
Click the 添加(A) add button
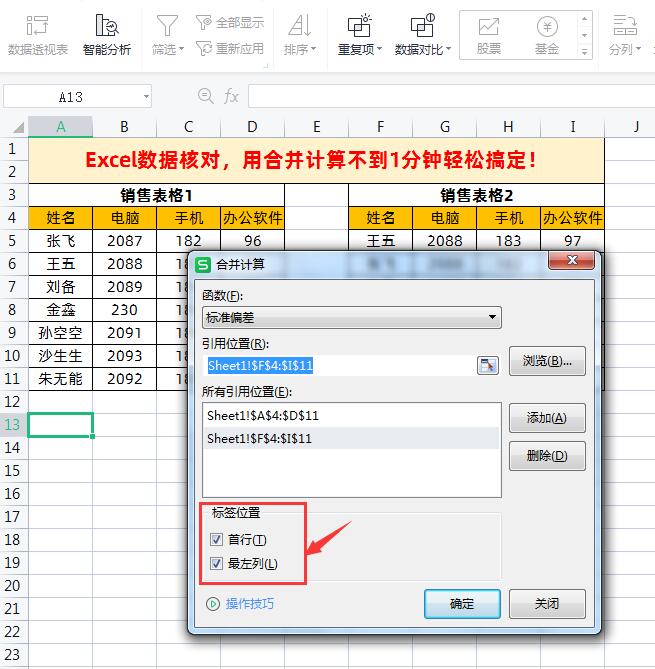547,418
